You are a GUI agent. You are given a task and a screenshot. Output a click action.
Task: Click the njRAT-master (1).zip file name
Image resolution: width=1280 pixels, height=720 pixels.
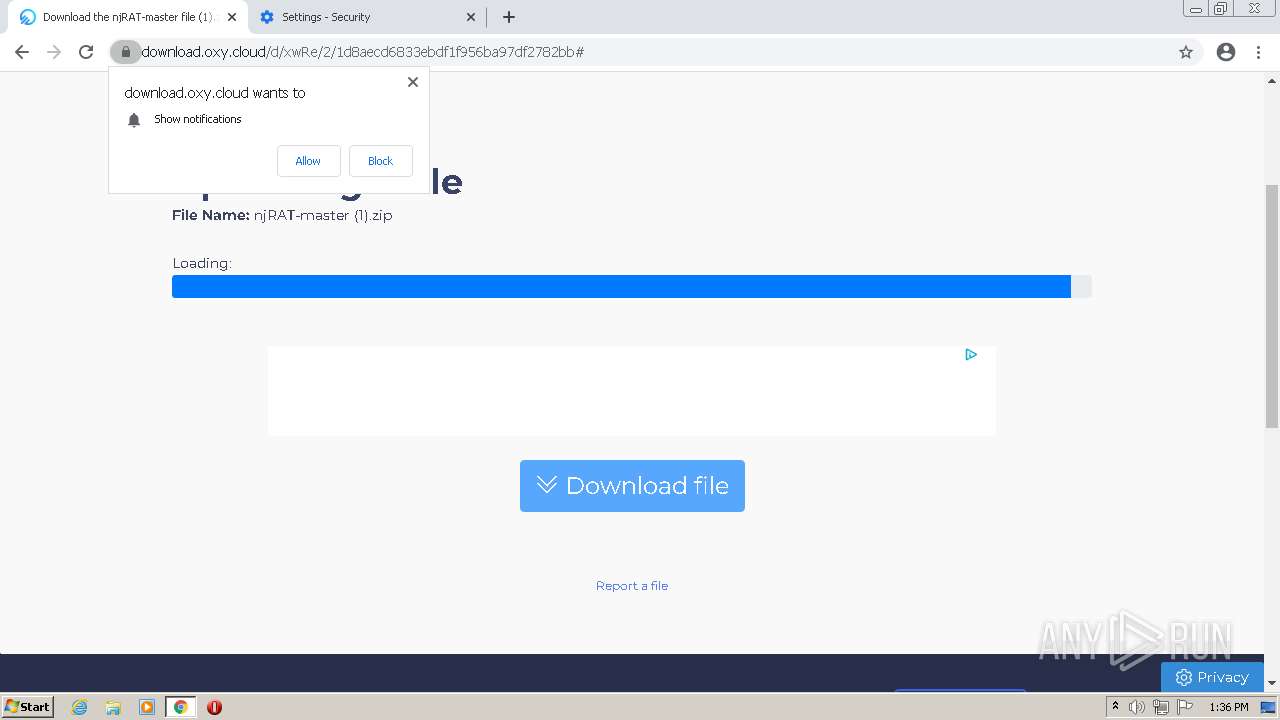[323, 215]
